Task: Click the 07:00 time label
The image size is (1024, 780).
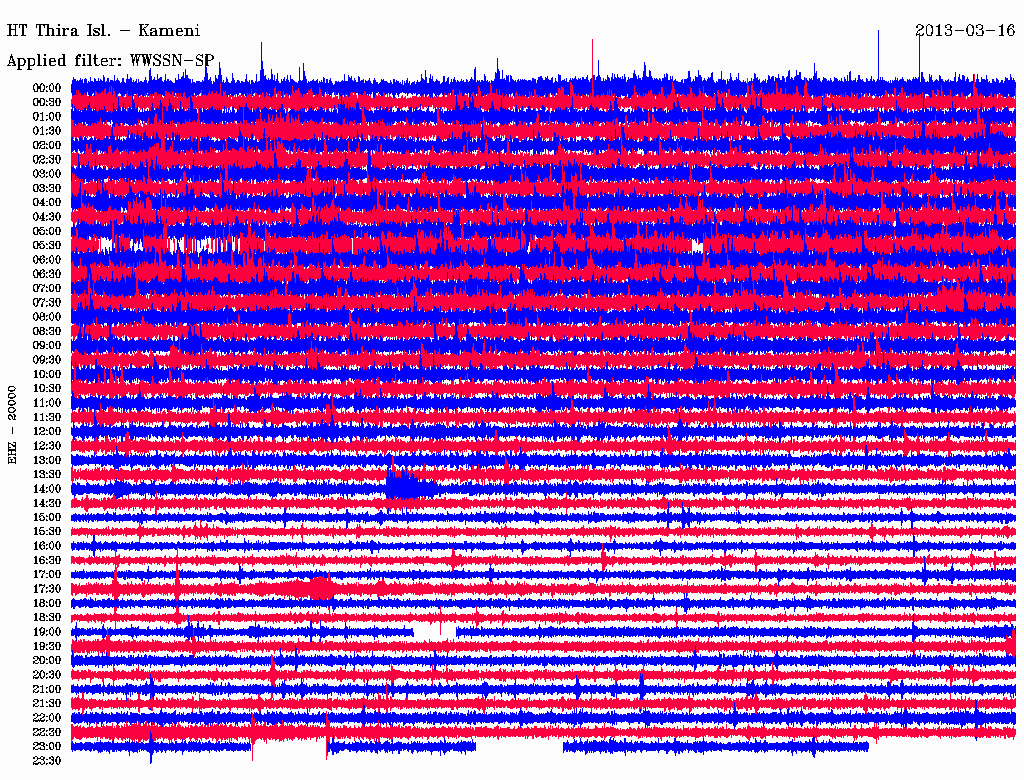Action: coord(47,288)
